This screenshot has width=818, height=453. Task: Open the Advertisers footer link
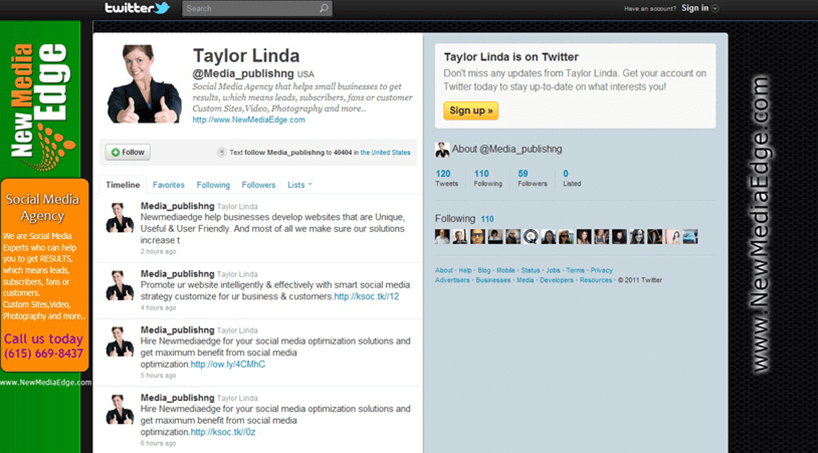(452, 280)
